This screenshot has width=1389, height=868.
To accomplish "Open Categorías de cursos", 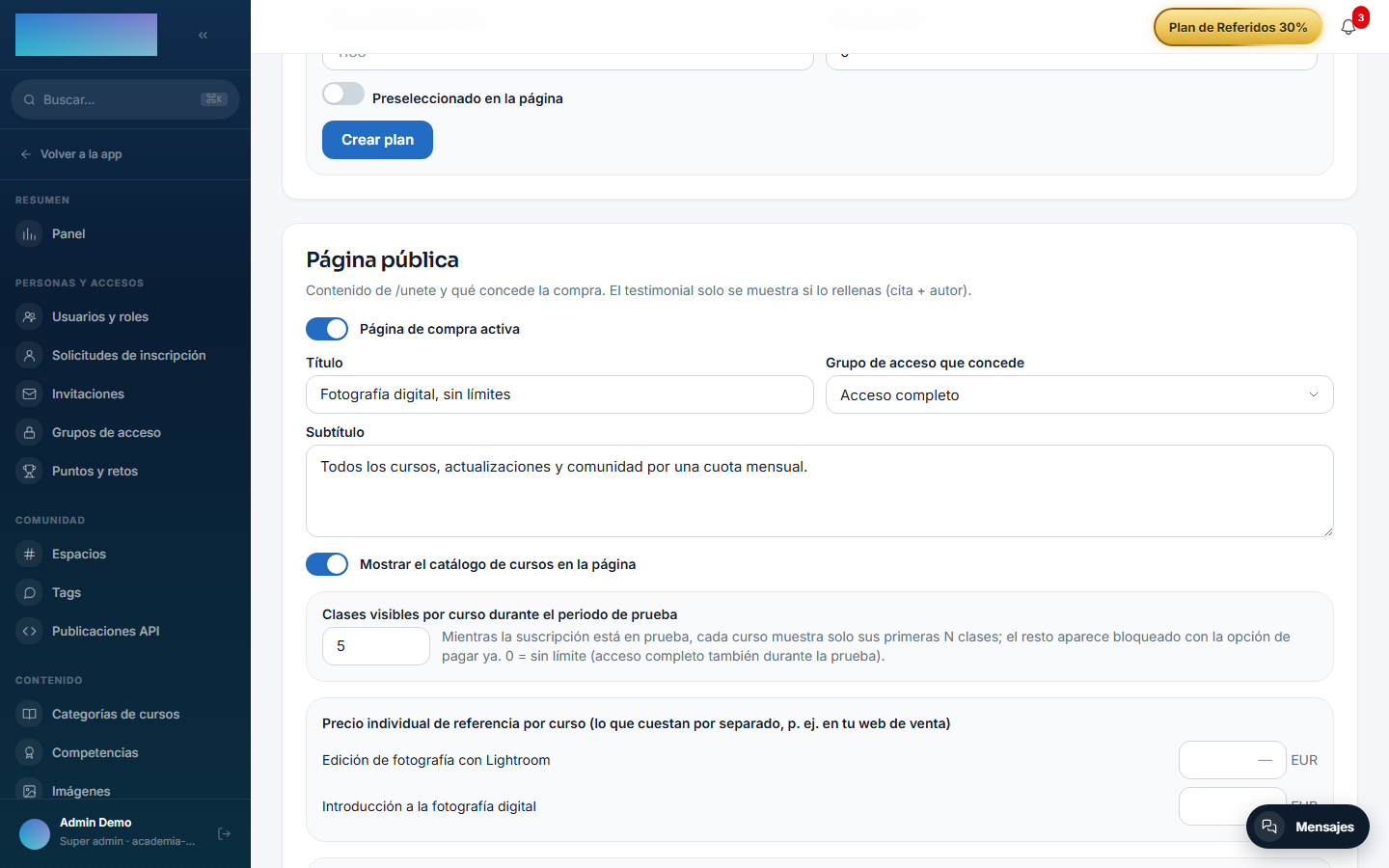I will tap(125, 715).
